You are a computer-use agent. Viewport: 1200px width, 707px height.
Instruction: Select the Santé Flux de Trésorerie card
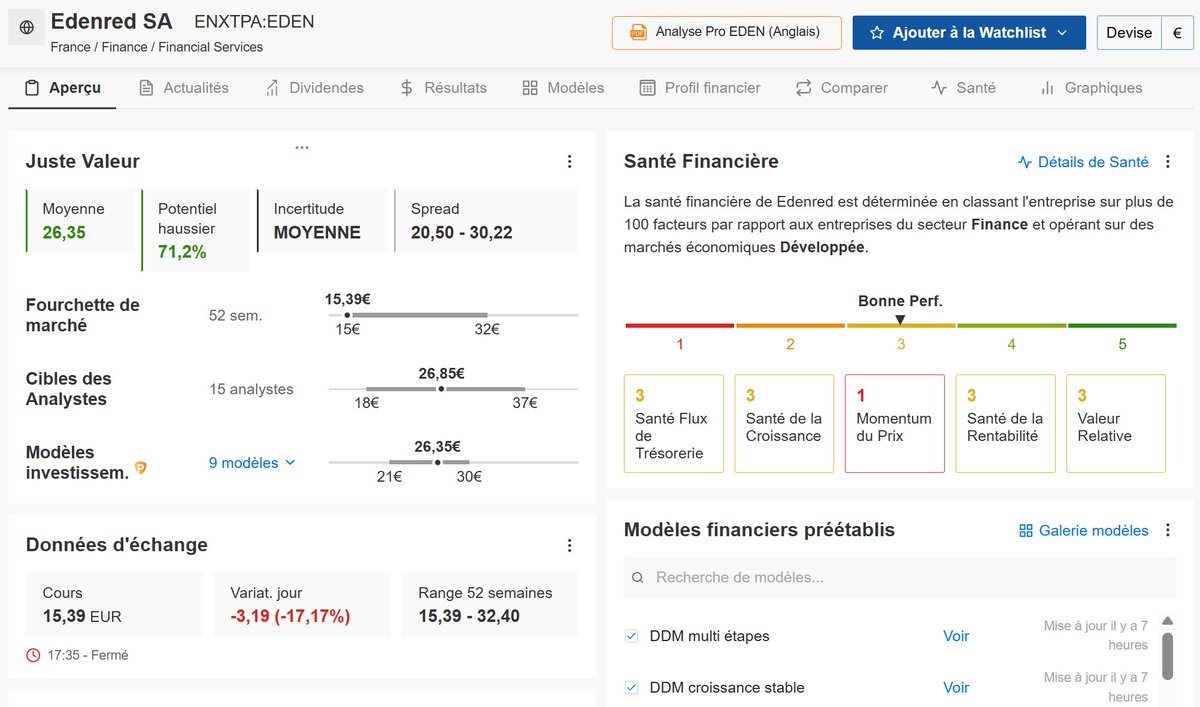tap(674, 424)
